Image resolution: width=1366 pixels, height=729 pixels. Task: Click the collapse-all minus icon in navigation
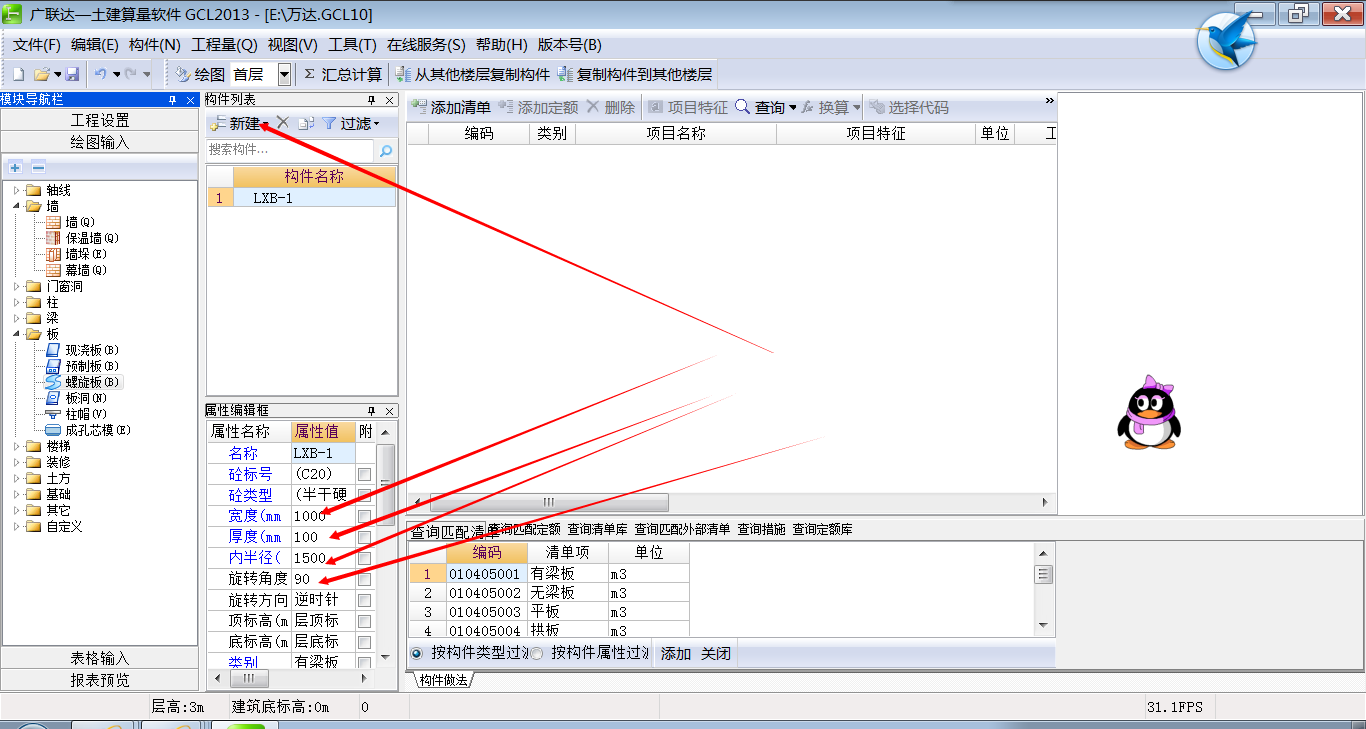[x=38, y=167]
